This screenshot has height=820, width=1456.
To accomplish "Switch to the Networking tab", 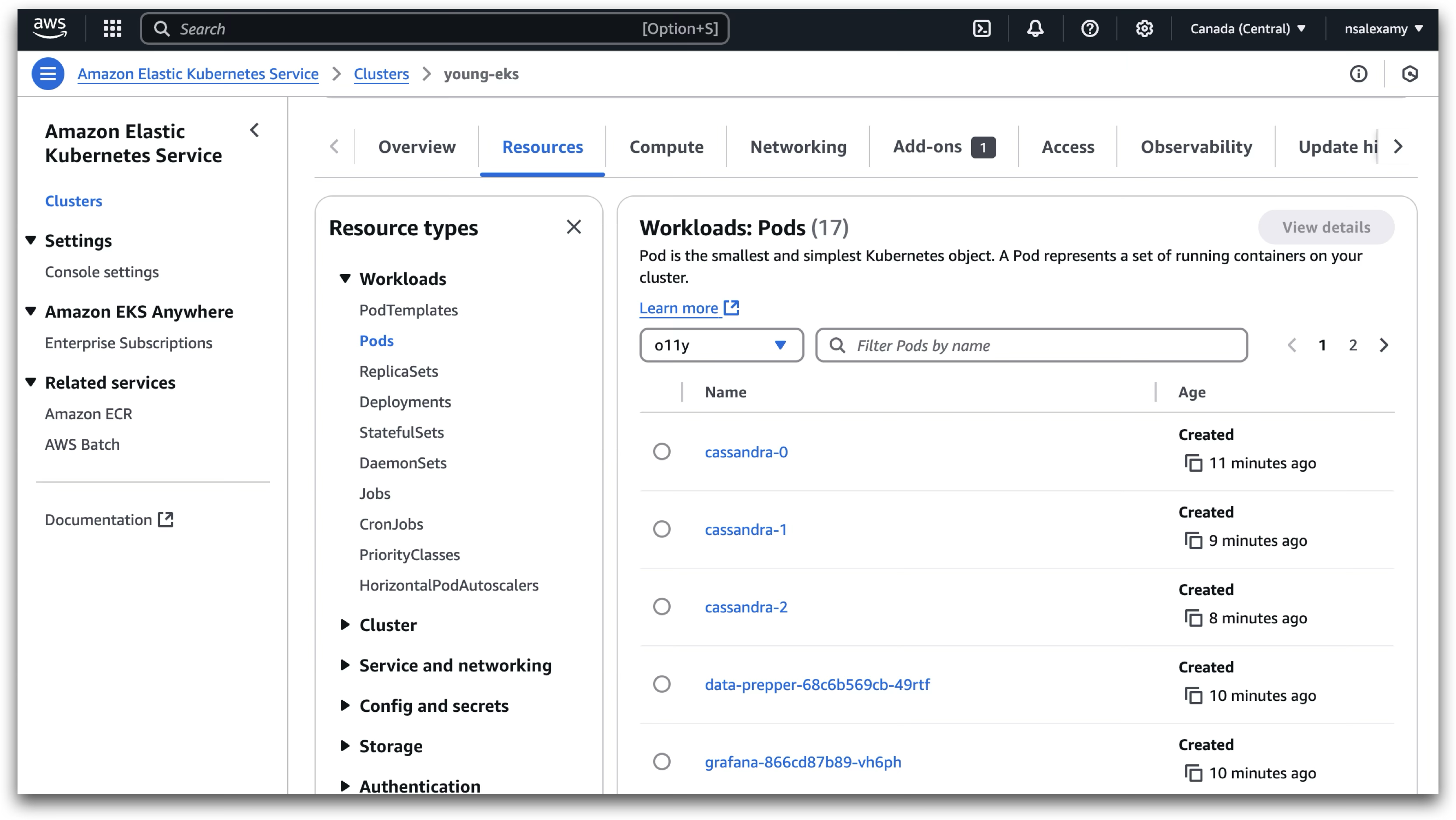I will click(798, 147).
